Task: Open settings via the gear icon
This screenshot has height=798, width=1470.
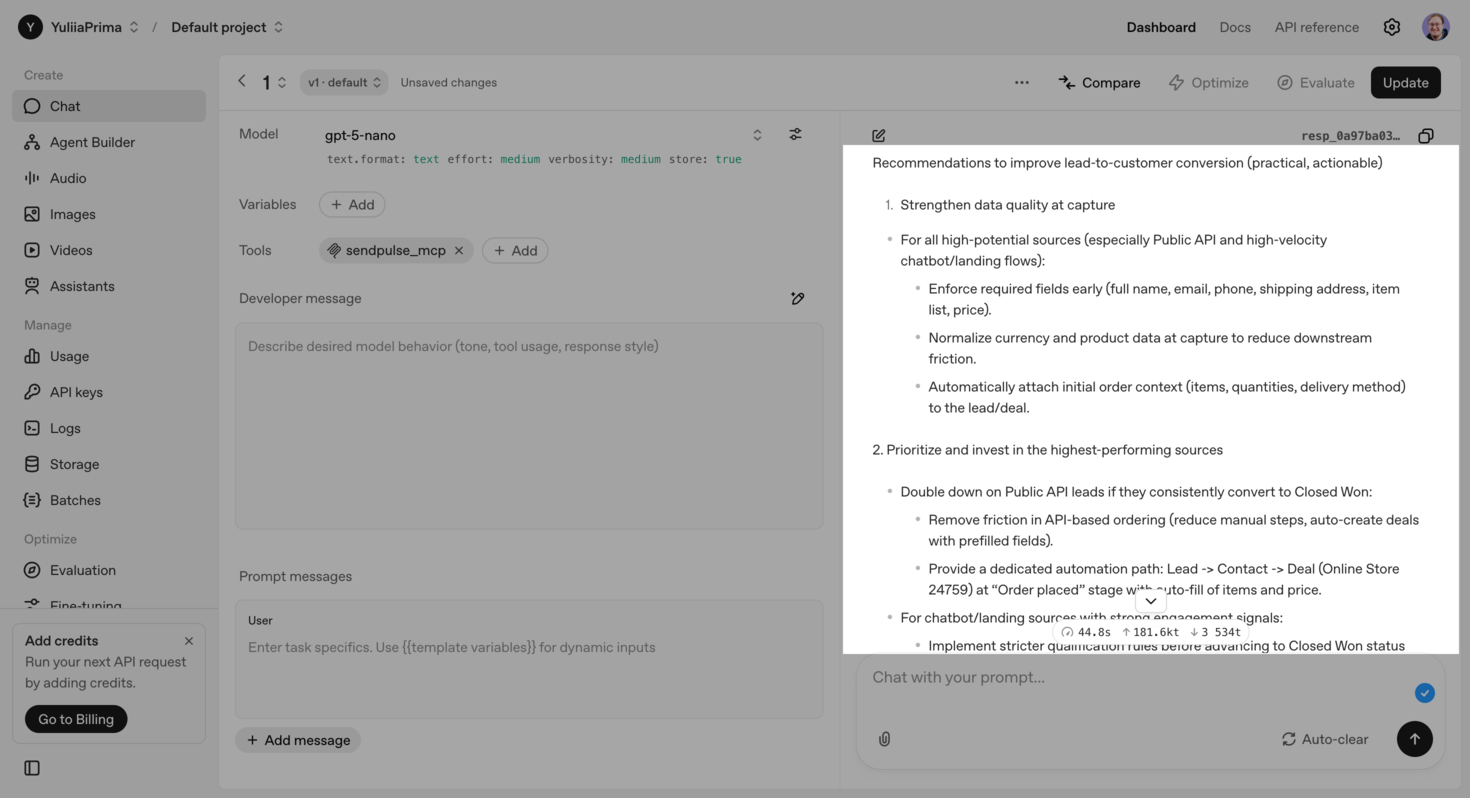Action: (1391, 27)
